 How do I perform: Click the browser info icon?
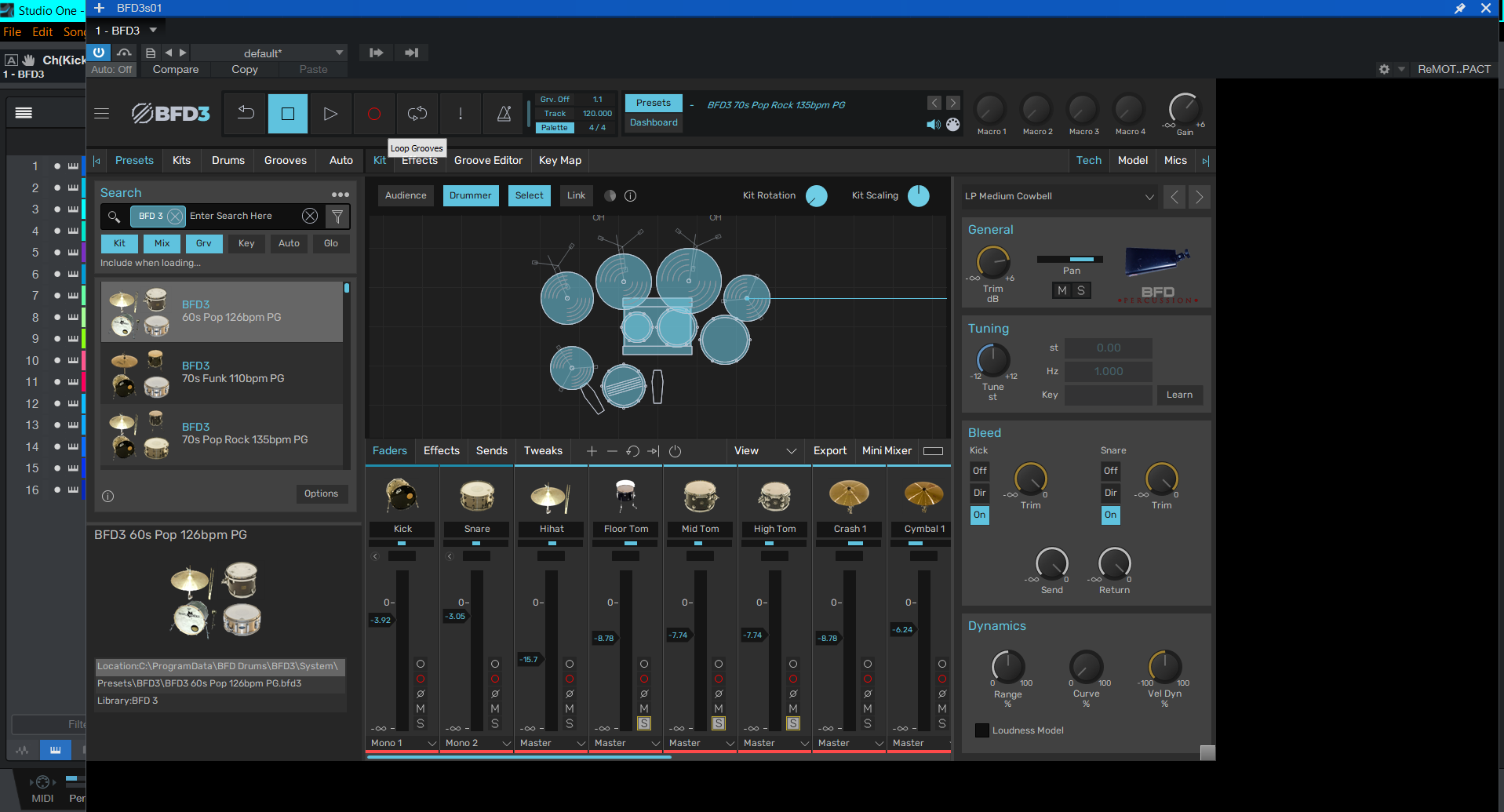(108, 496)
